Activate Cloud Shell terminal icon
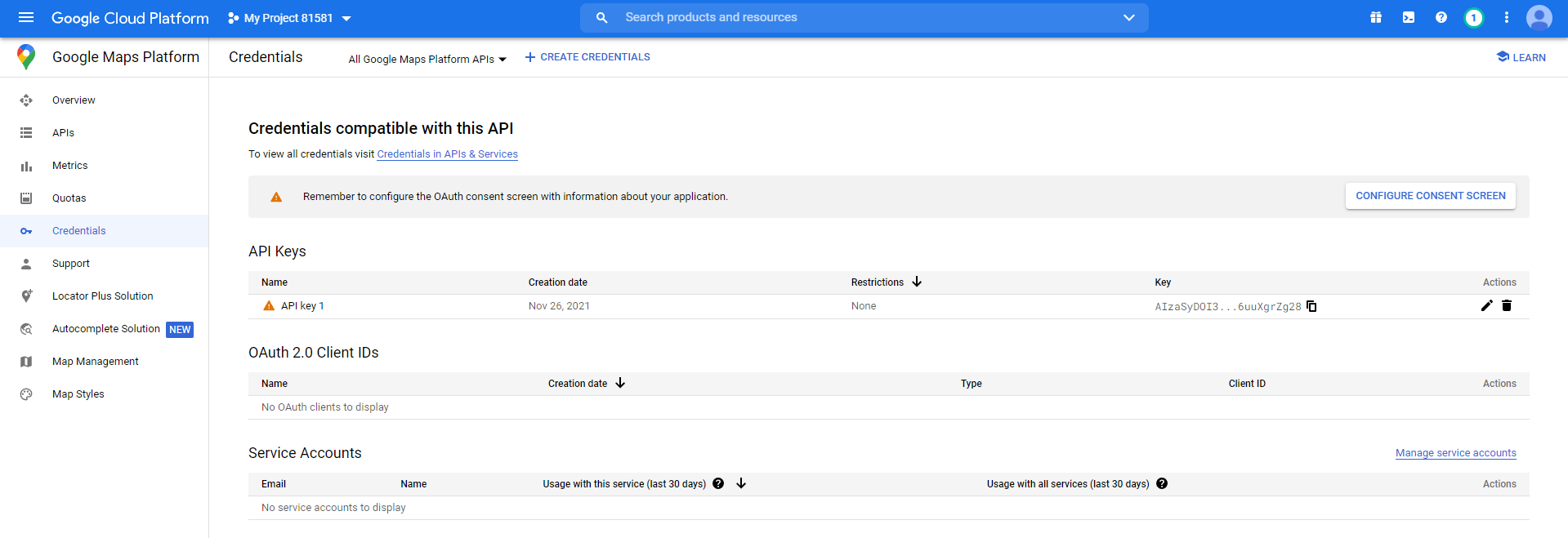This screenshot has width=1568, height=538. click(1409, 17)
